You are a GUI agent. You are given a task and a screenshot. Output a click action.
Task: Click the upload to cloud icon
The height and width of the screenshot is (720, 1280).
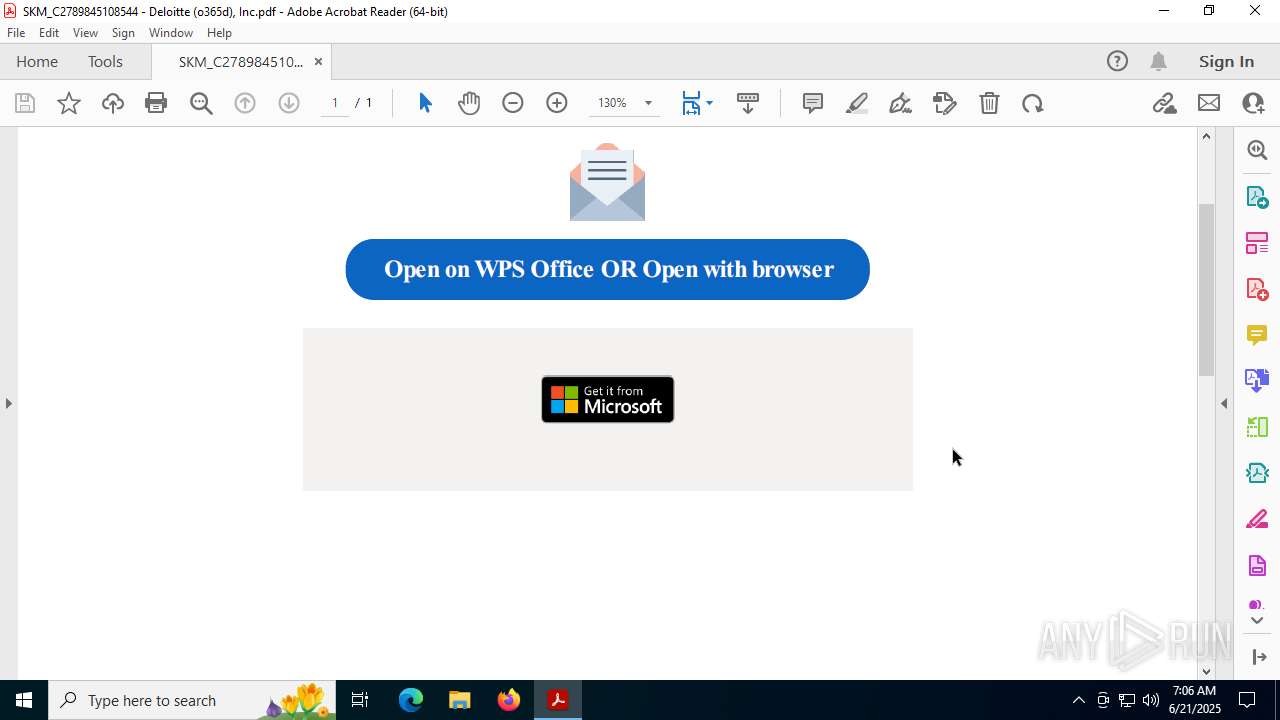pos(113,103)
